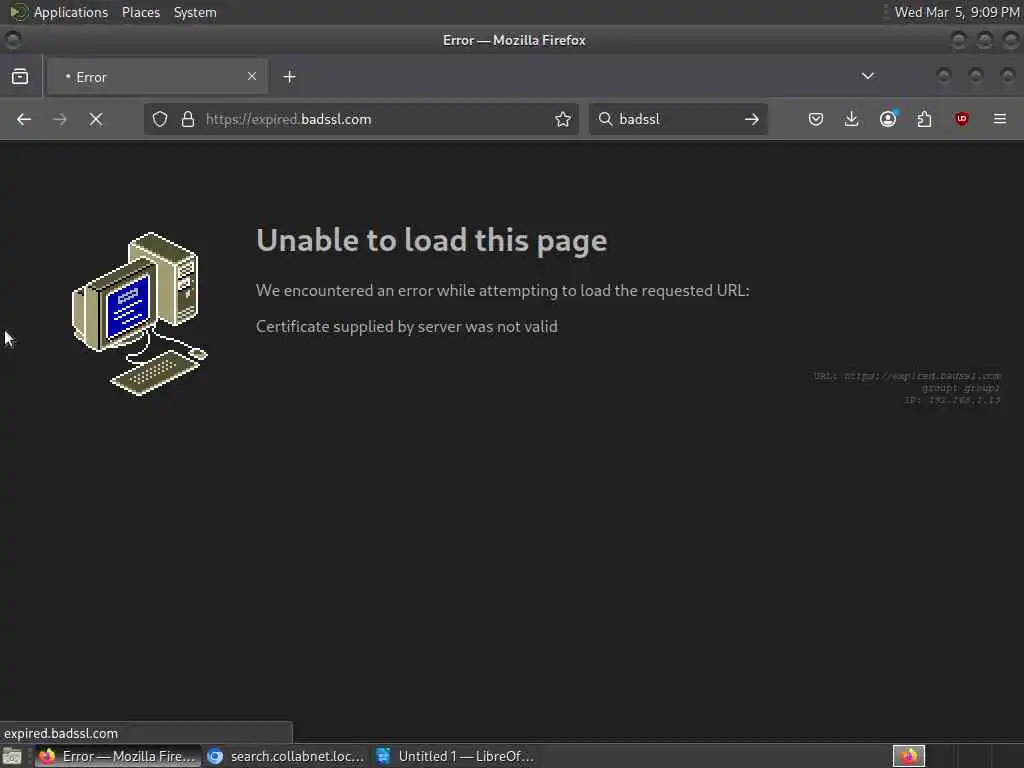View site security lock details
The height and width of the screenshot is (768, 1024).
(188, 120)
